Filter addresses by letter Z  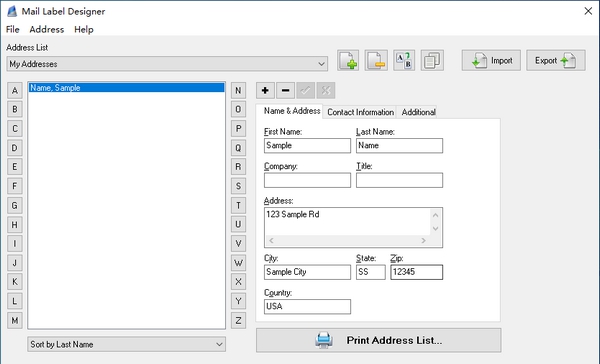click(238, 320)
